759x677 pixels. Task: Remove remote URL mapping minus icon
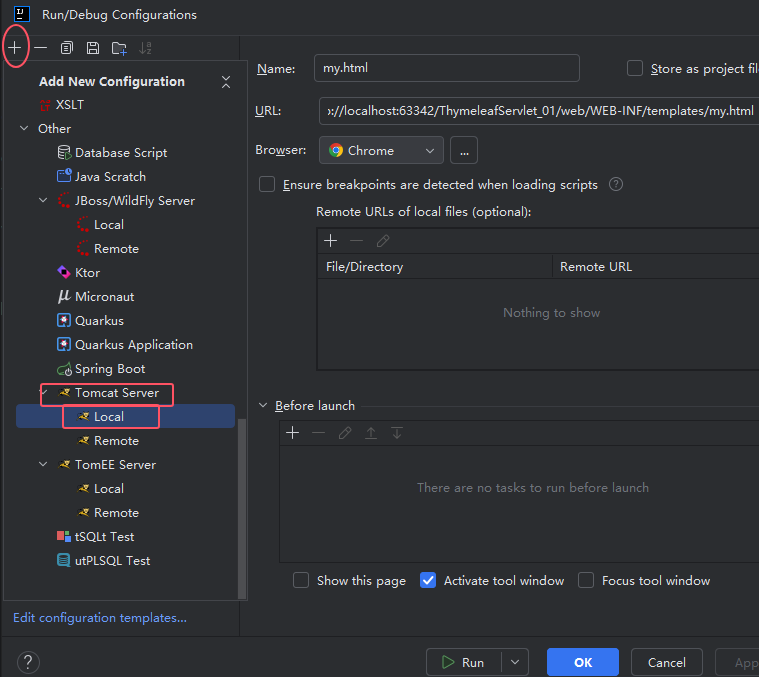point(357,241)
